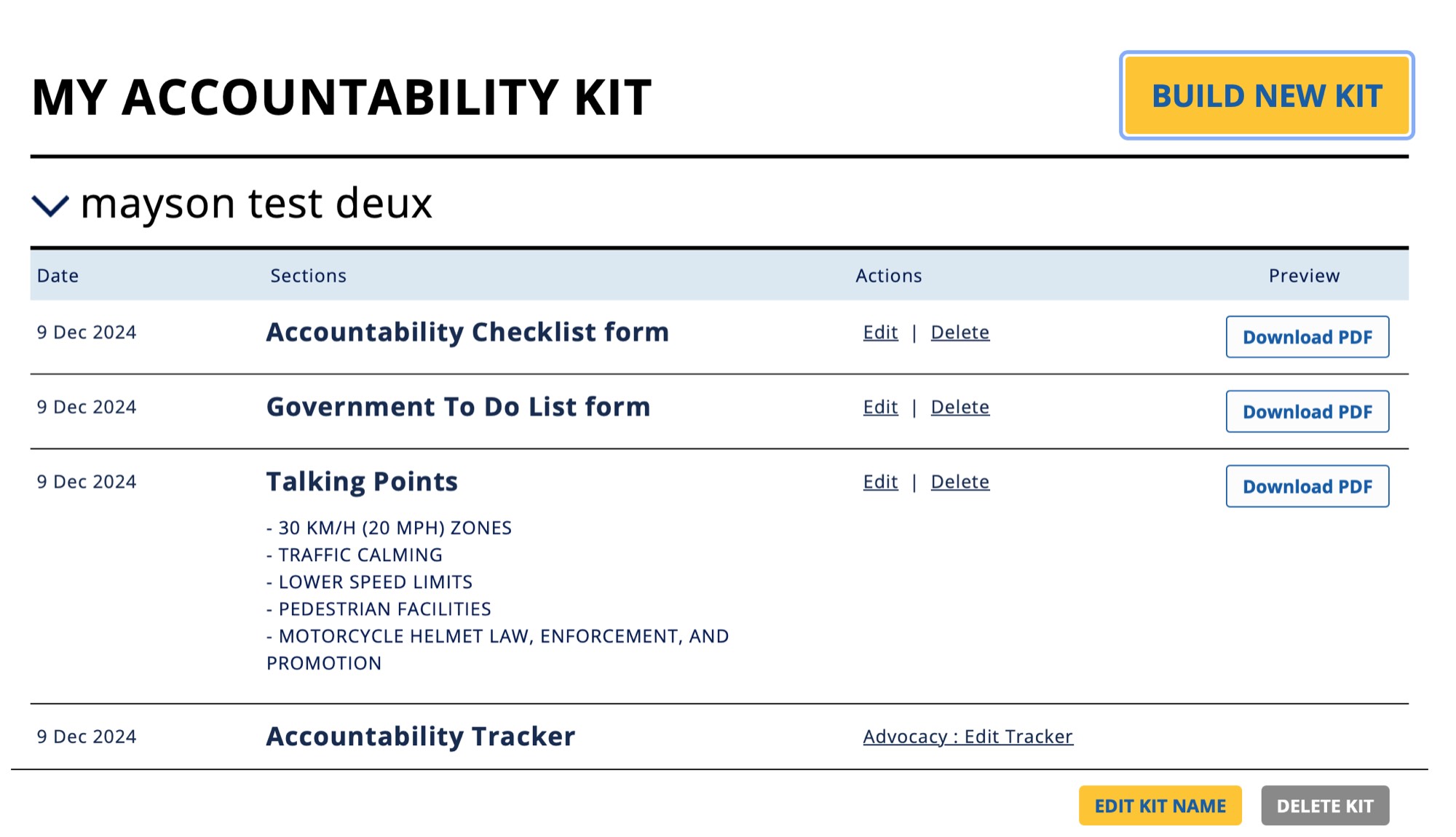This screenshot has height=837, width=1456.
Task: Collapse the mayson test deux kit chevron
Action: click(50, 205)
